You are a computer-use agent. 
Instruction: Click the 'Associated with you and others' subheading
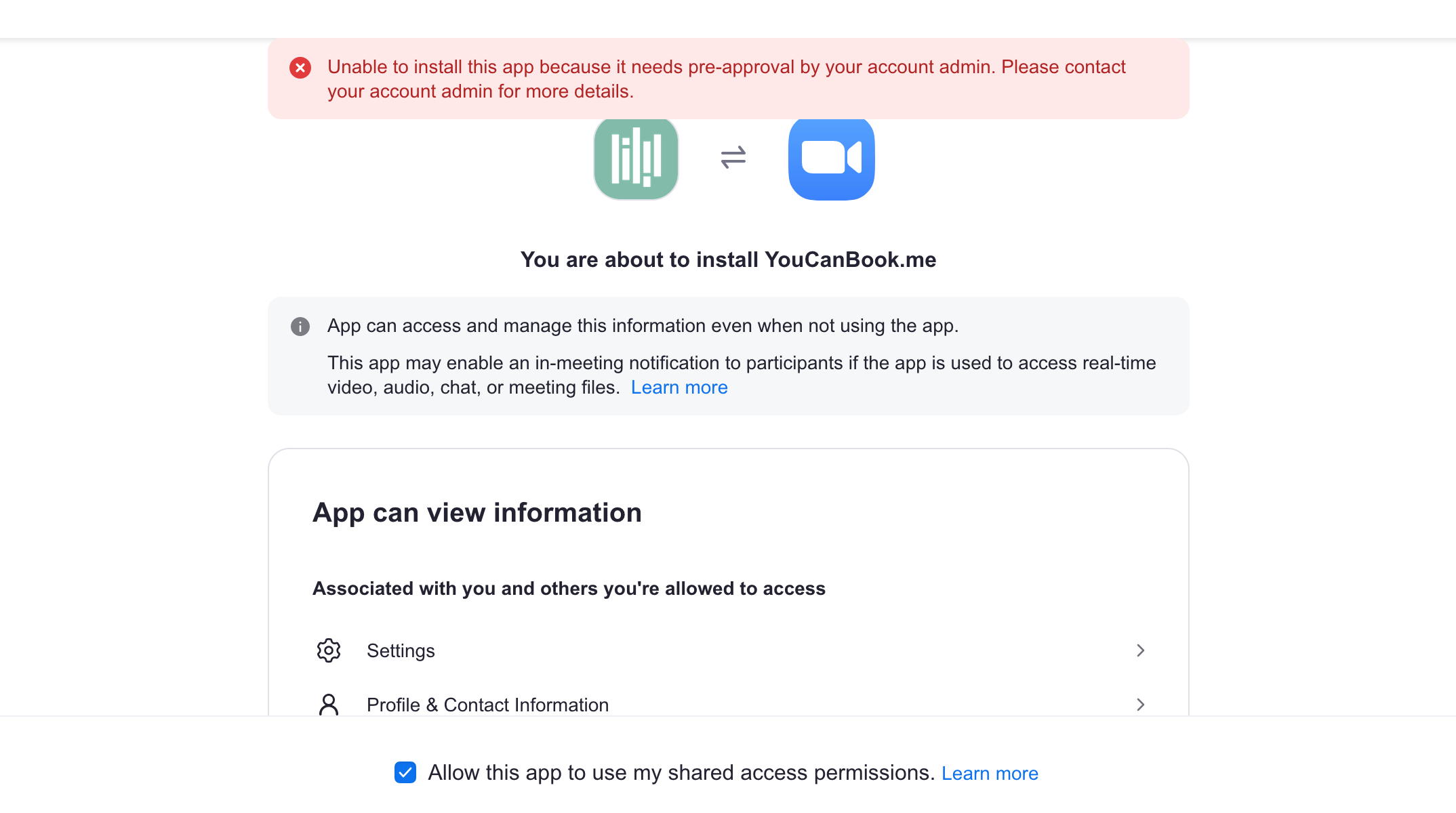click(x=569, y=588)
